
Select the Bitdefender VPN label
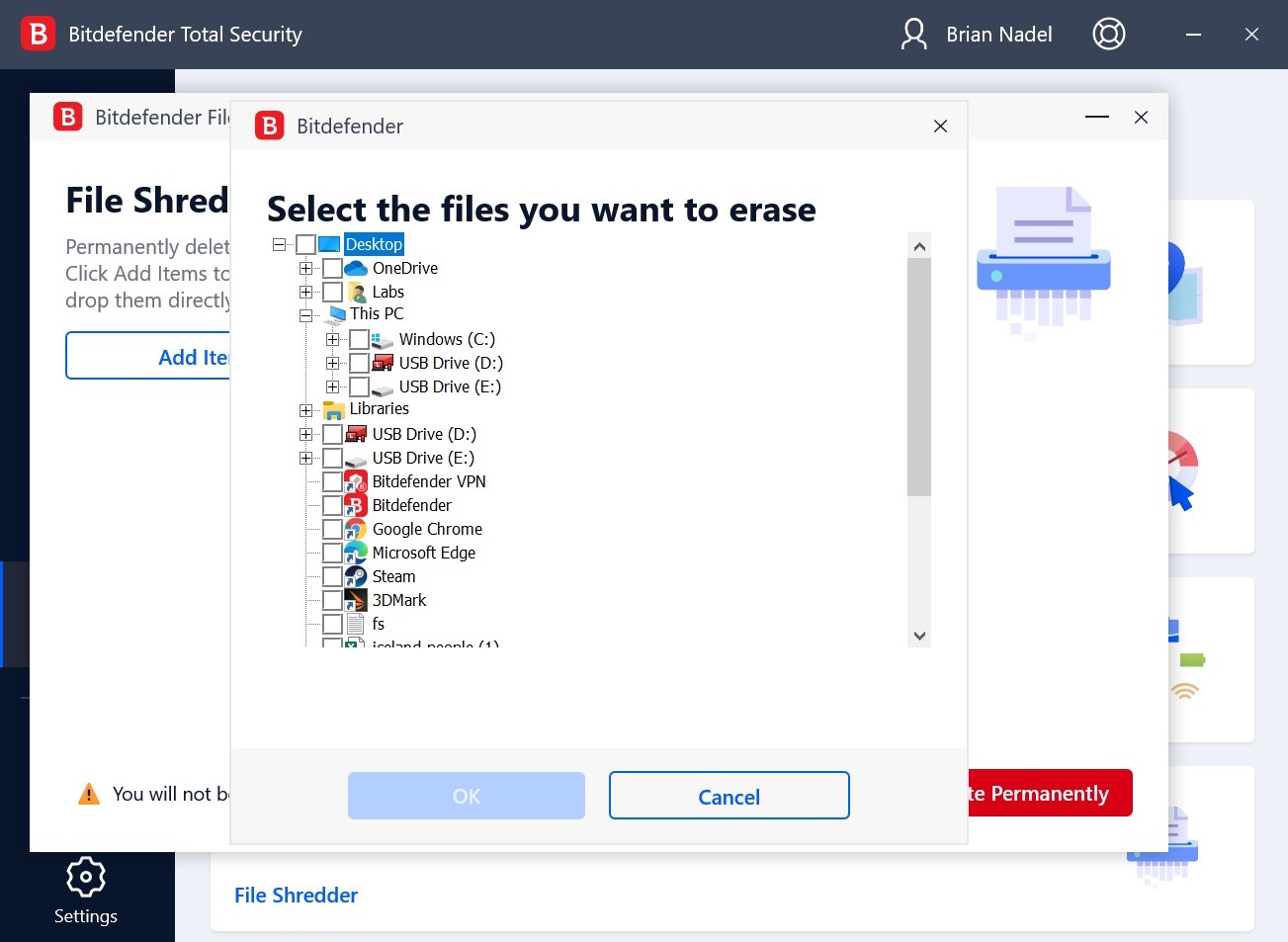429,481
